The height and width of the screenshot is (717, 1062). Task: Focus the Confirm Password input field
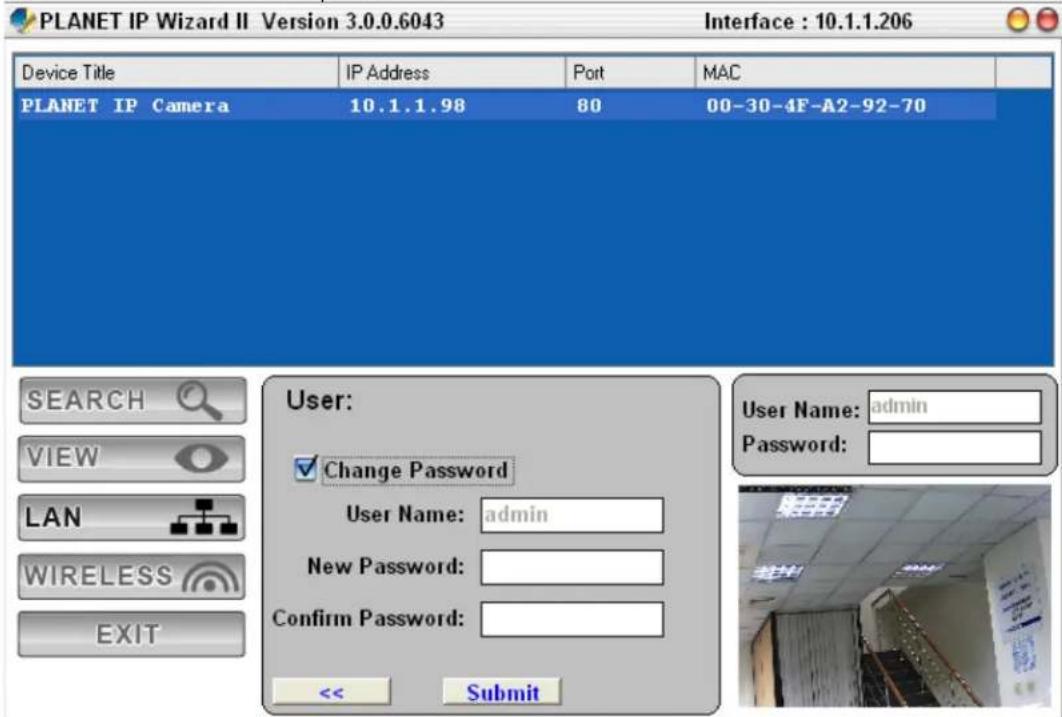pyautogui.click(x=572, y=620)
